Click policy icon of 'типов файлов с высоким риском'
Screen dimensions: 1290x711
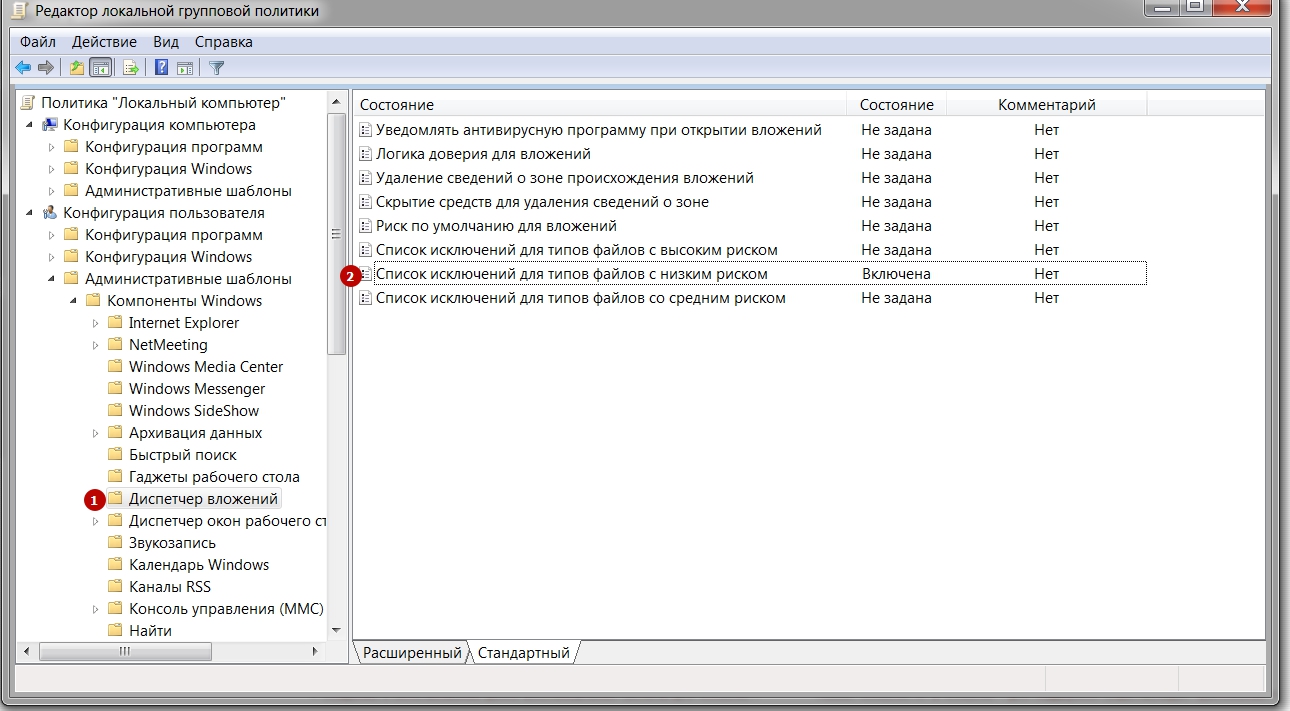366,250
